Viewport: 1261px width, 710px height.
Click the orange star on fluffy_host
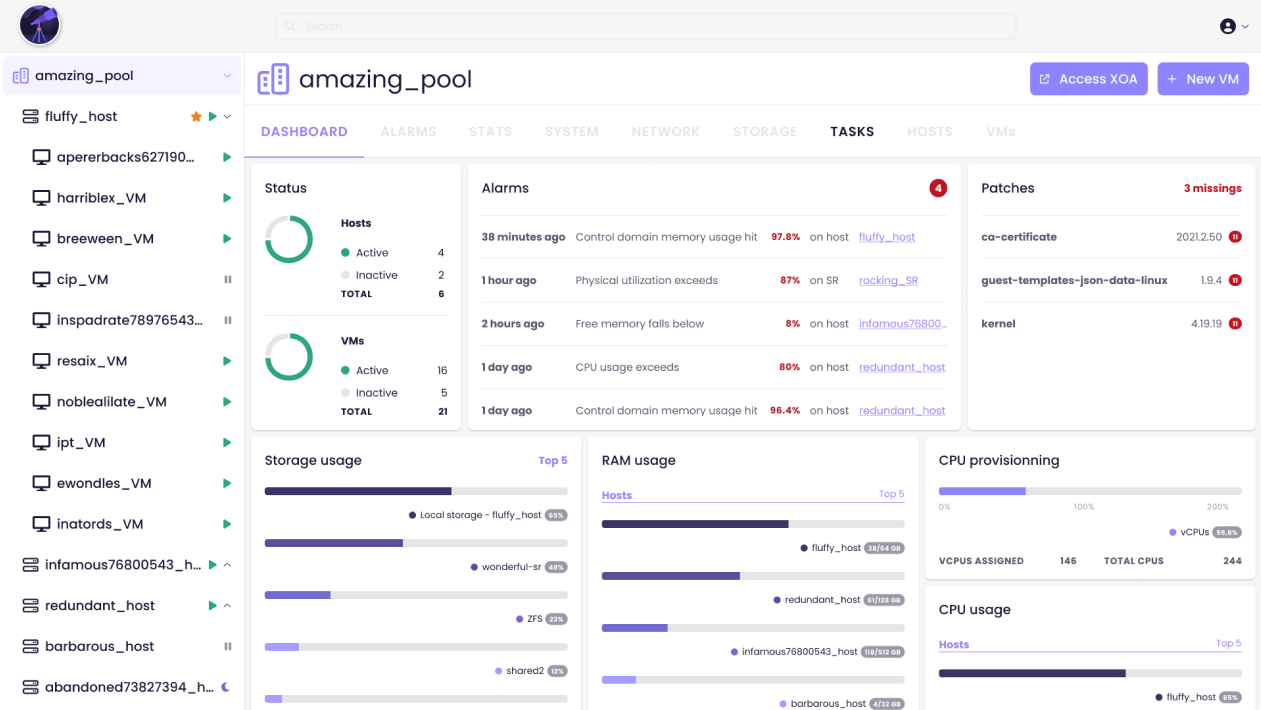tap(196, 117)
